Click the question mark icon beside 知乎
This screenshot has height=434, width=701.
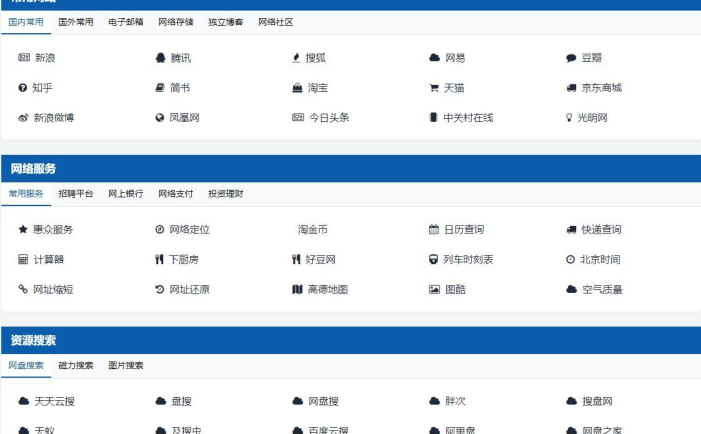pos(22,88)
